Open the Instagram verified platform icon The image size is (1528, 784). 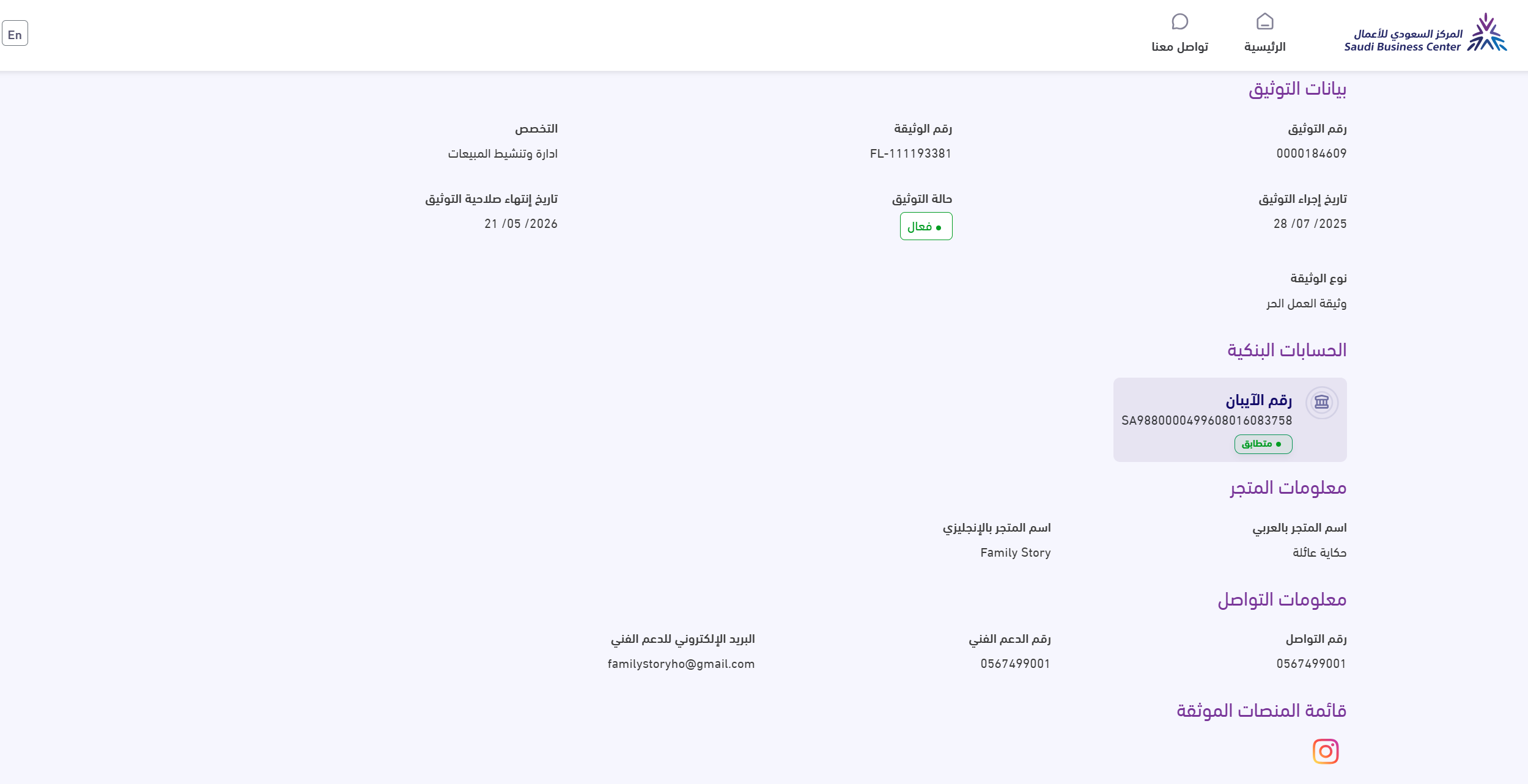(1325, 751)
